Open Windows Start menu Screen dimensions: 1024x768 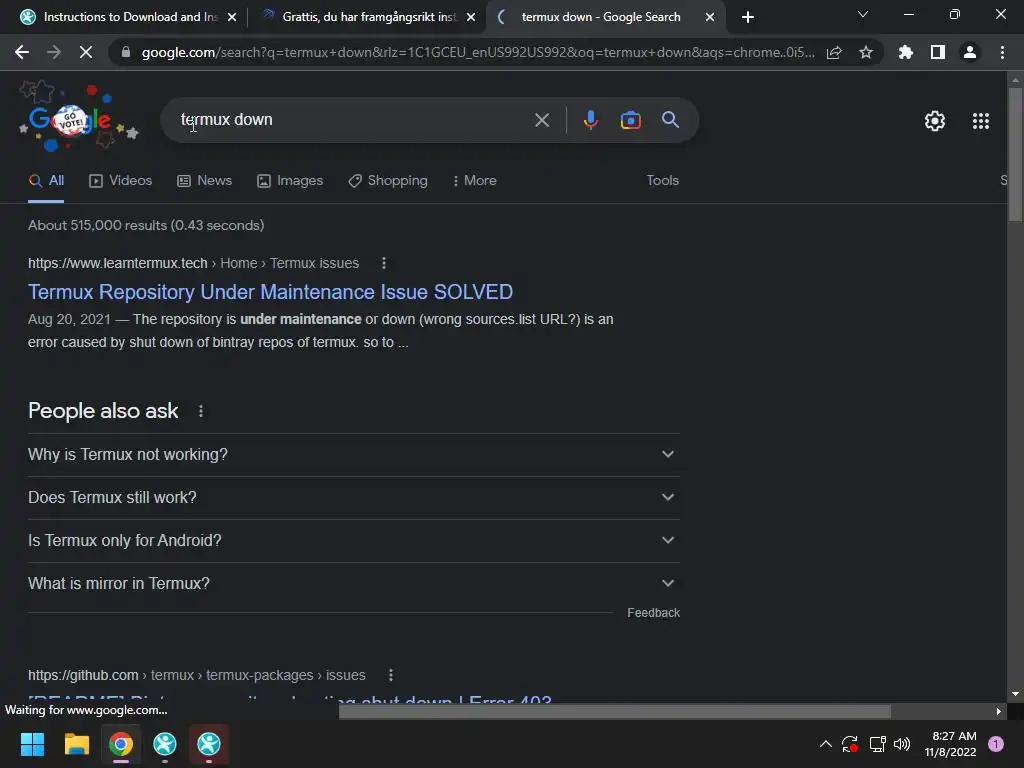[x=32, y=744]
